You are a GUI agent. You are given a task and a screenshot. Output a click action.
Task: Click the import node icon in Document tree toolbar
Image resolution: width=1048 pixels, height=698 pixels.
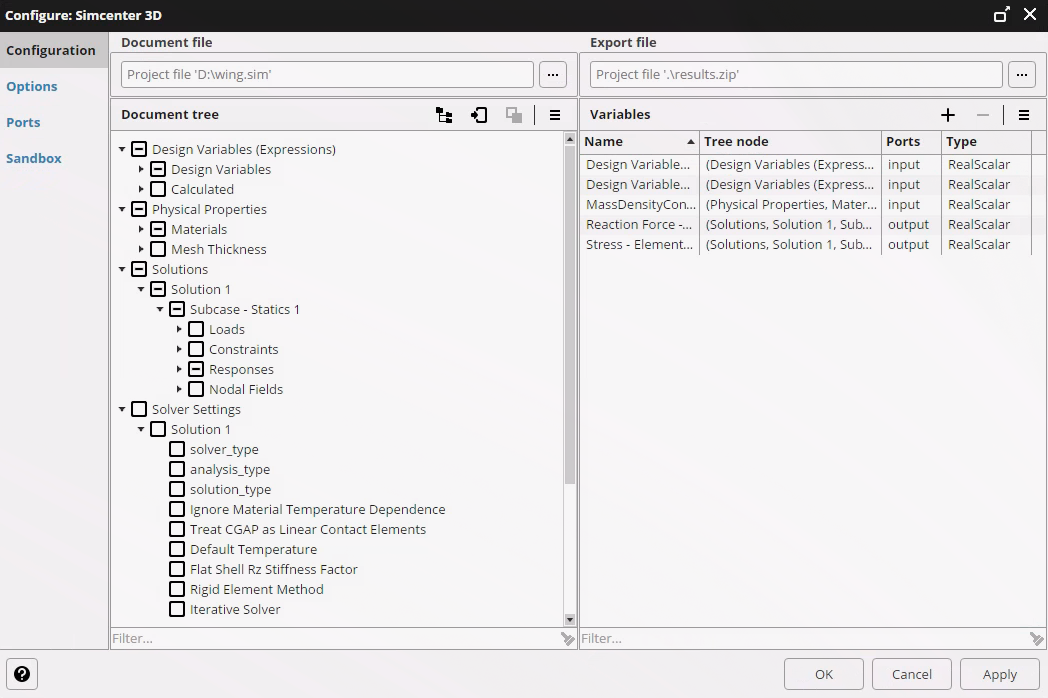point(479,115)
